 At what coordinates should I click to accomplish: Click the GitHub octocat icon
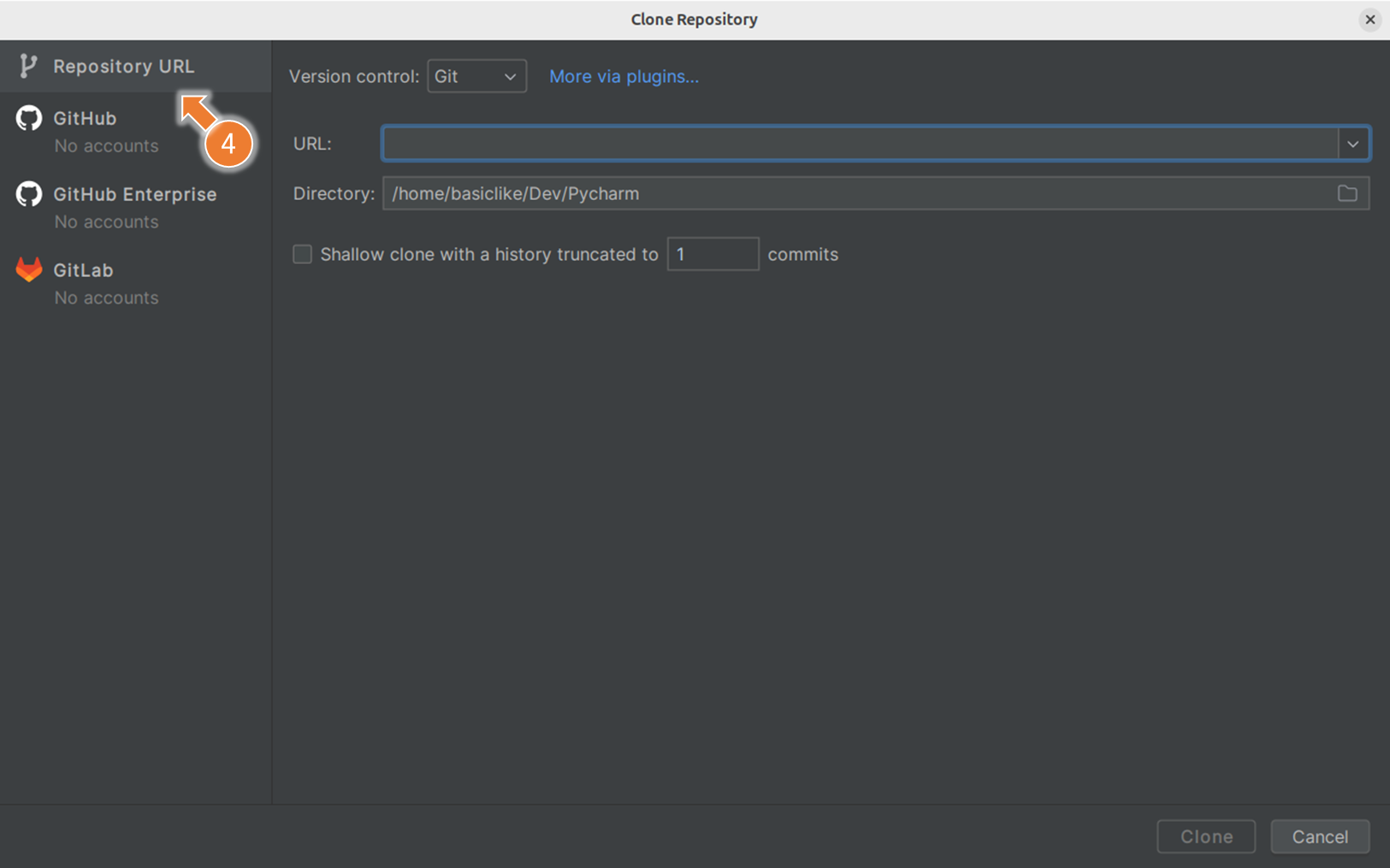click(29, 118)
